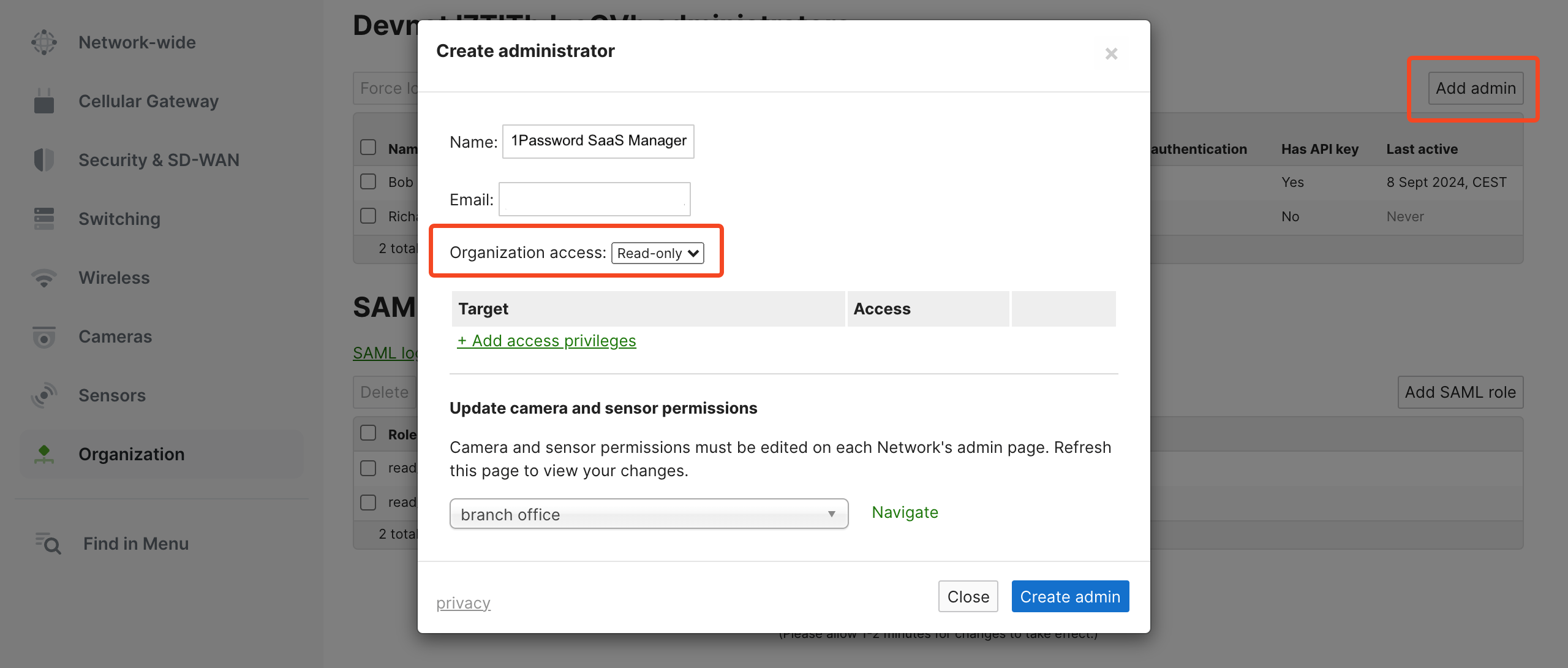Click the Add SAML role button
Viewport: 1568px width, 668px height.
(1460, 392)
